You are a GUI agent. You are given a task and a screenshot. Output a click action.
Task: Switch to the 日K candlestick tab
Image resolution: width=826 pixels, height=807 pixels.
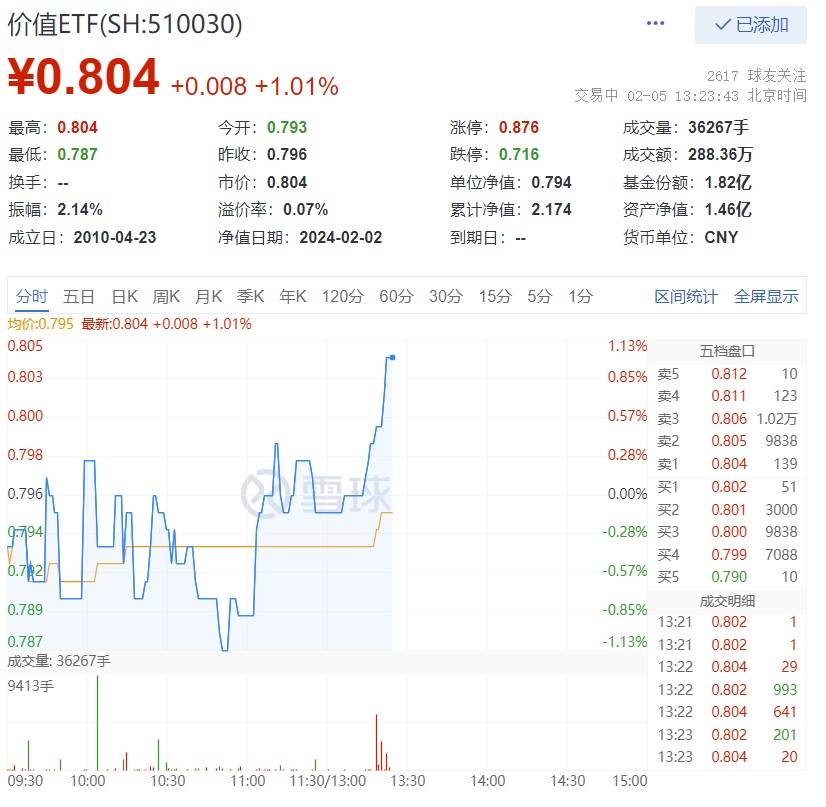point(122,296)
